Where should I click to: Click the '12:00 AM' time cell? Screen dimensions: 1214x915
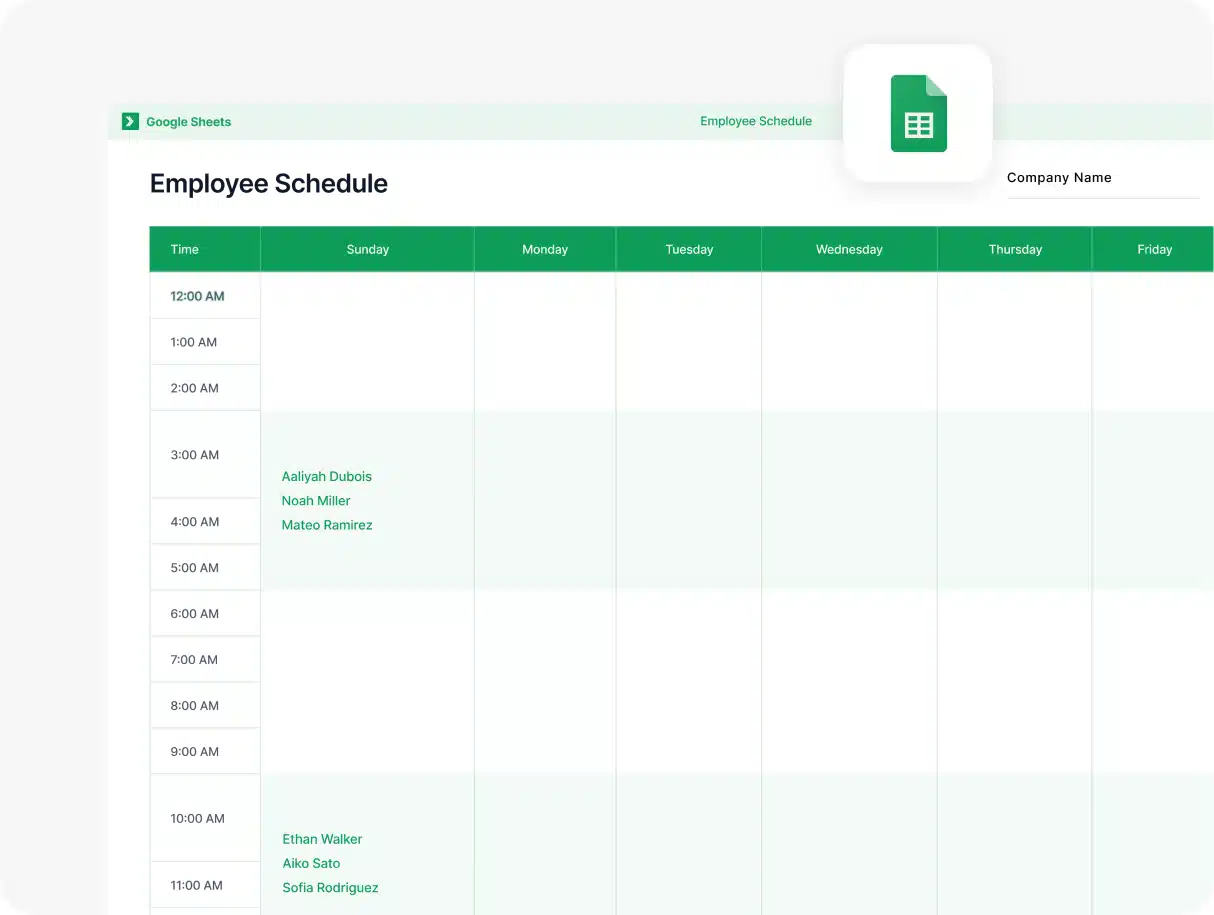pos(197,296)
